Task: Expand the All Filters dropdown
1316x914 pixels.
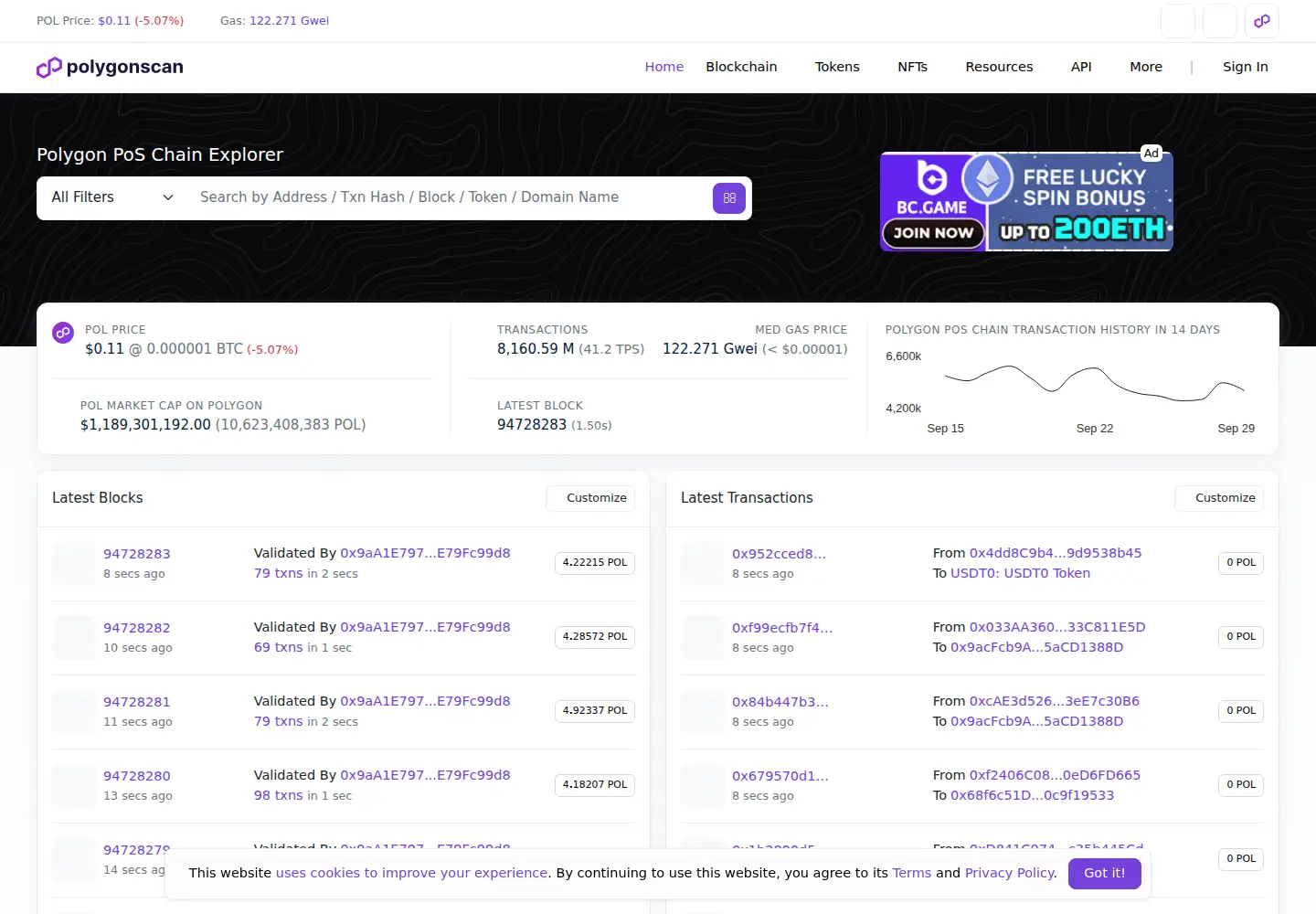Action: [x=112, y=197]
